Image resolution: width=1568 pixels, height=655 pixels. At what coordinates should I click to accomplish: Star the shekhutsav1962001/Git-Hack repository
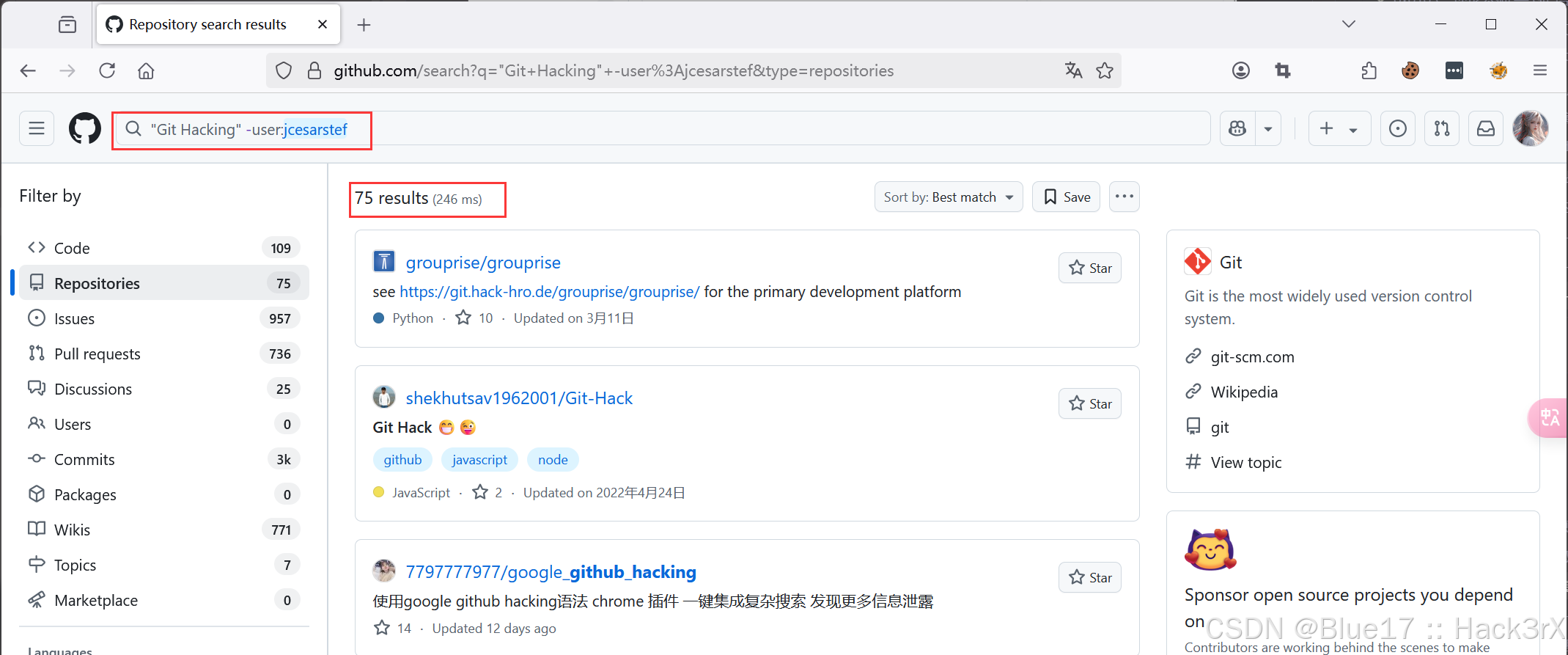point(1090,403)
